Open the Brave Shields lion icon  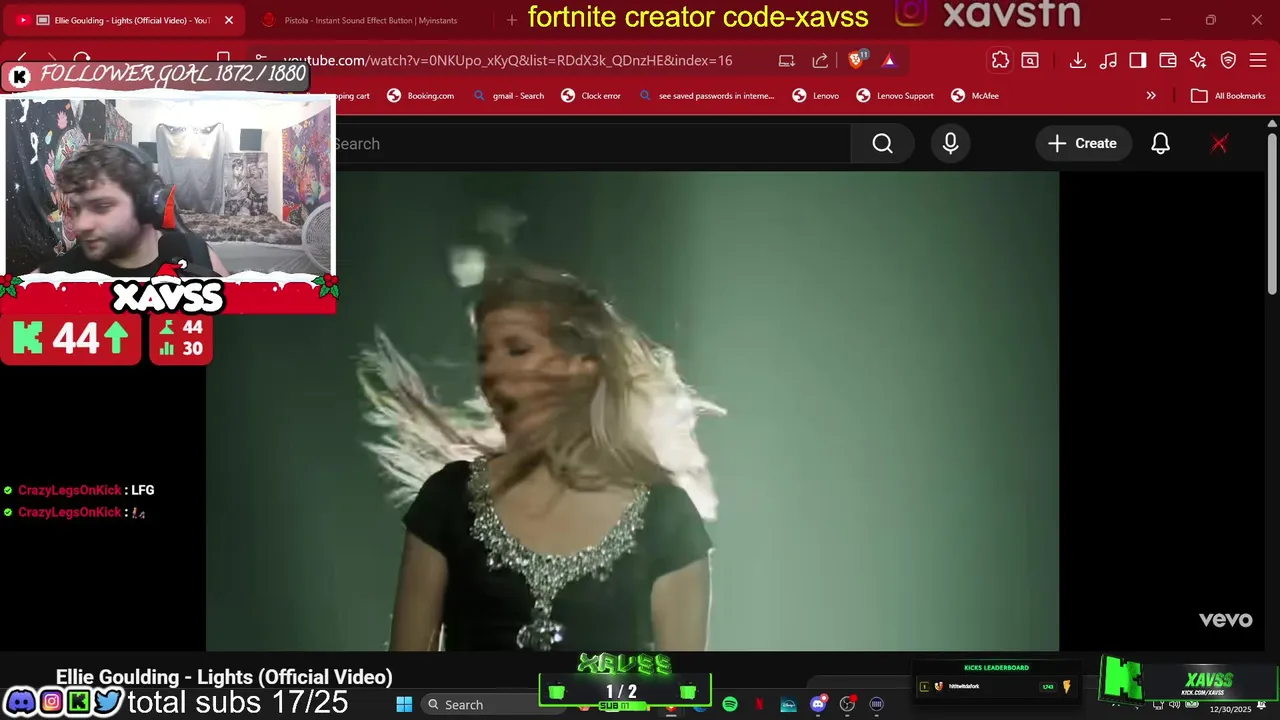tap(856, 61)
